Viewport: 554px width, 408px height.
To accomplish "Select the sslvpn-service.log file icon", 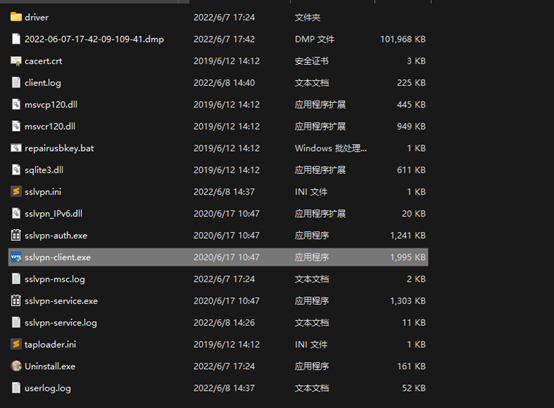I will pyautogui.click(x=16, y=323).
